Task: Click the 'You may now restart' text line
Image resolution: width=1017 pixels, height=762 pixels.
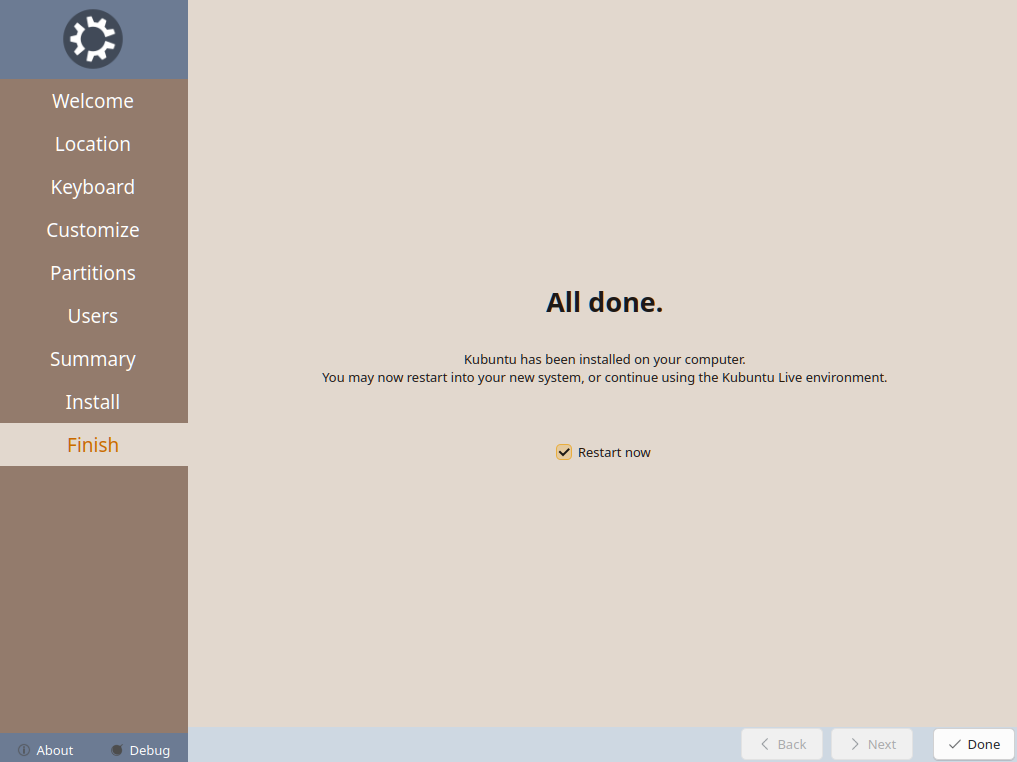Action: click(x=604, y=378)
